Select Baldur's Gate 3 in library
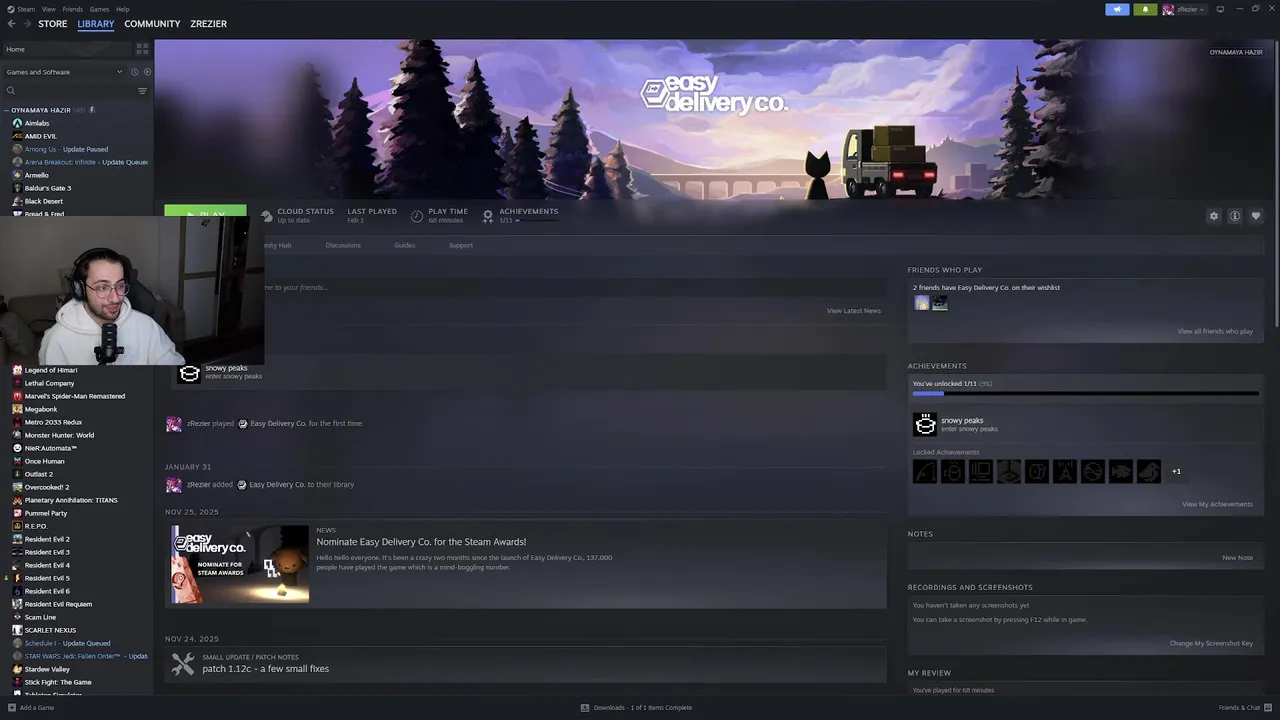Viewport: 1280px width, 720px height. [x=48, y=188]
